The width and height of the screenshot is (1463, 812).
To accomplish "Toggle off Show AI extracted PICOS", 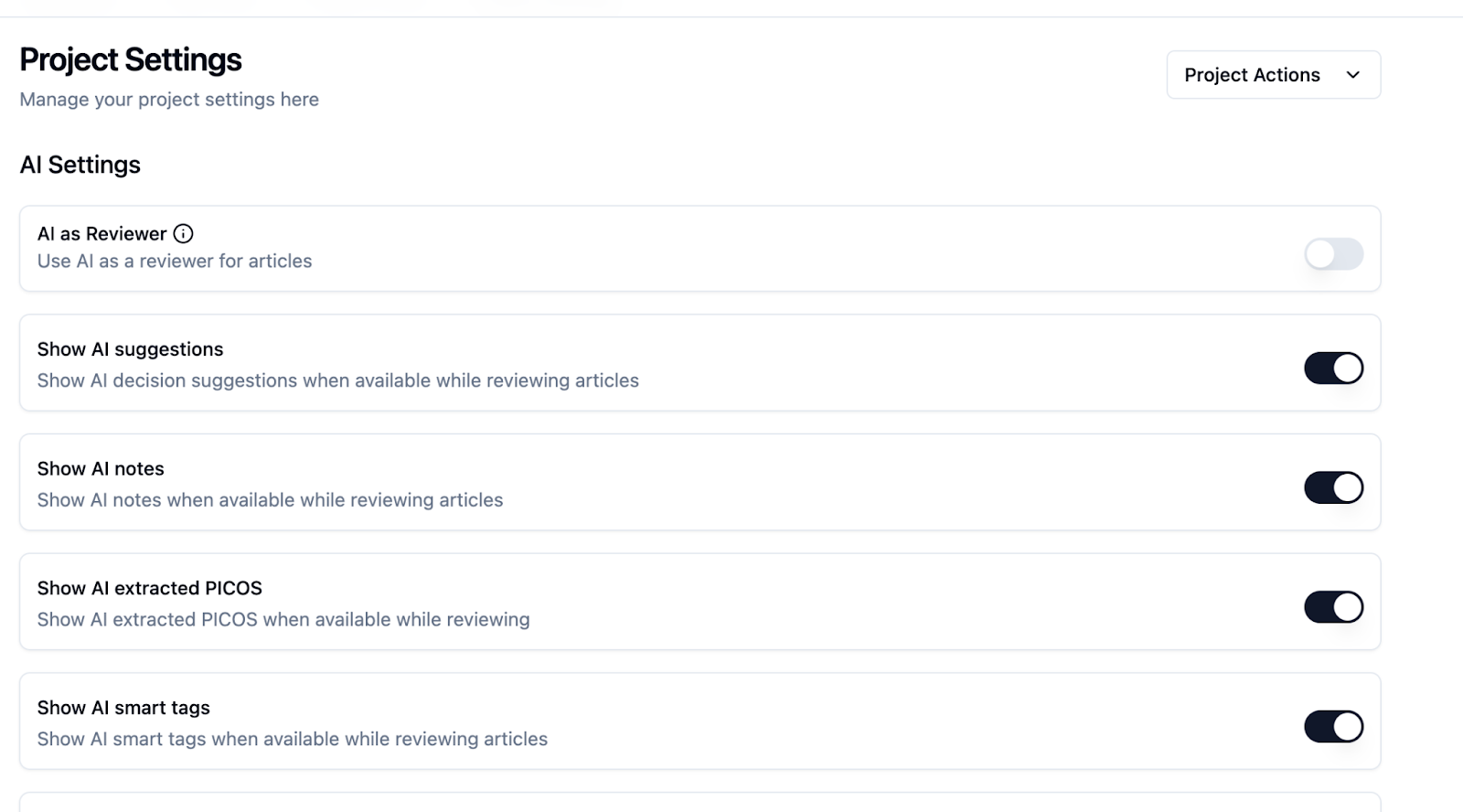I will click(1333, 607).
